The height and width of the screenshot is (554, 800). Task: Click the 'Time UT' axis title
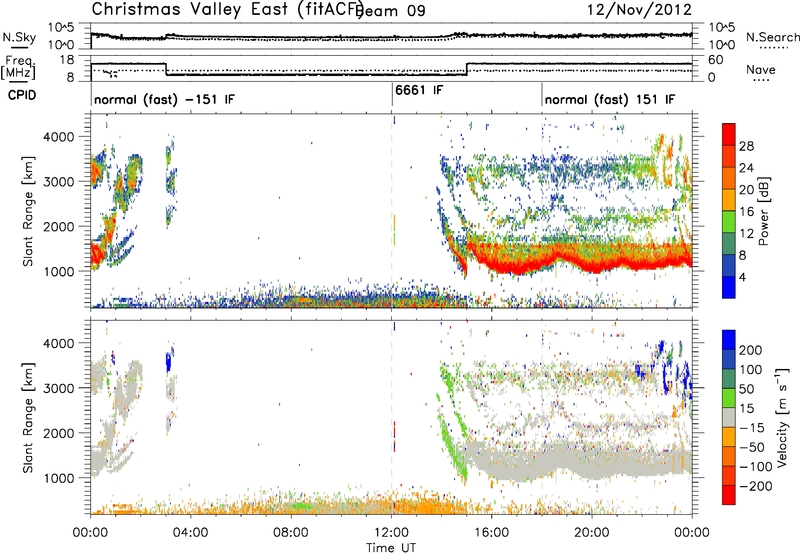coord(391,548)
